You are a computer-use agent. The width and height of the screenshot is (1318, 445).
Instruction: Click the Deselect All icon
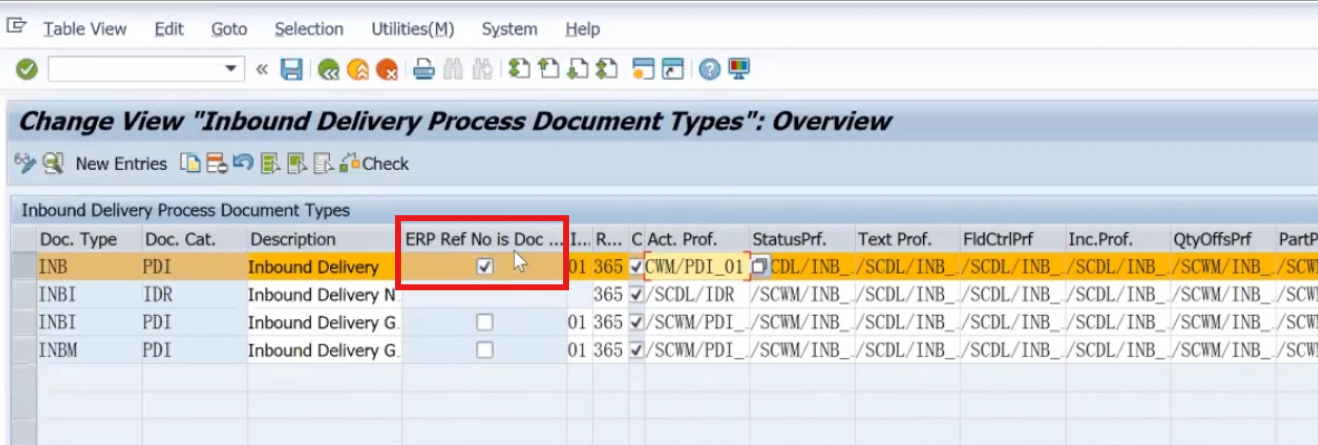(322, 163)
